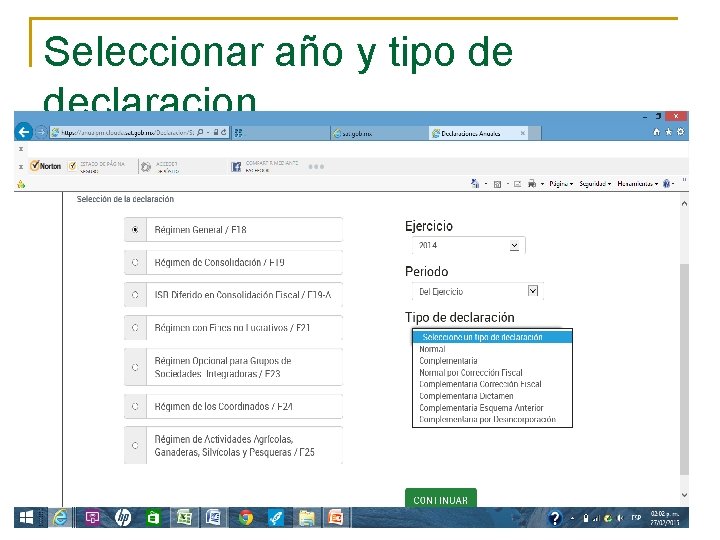720x540 pixels.
Task: Click the browser back arrow button
Action: pos(24,132)
